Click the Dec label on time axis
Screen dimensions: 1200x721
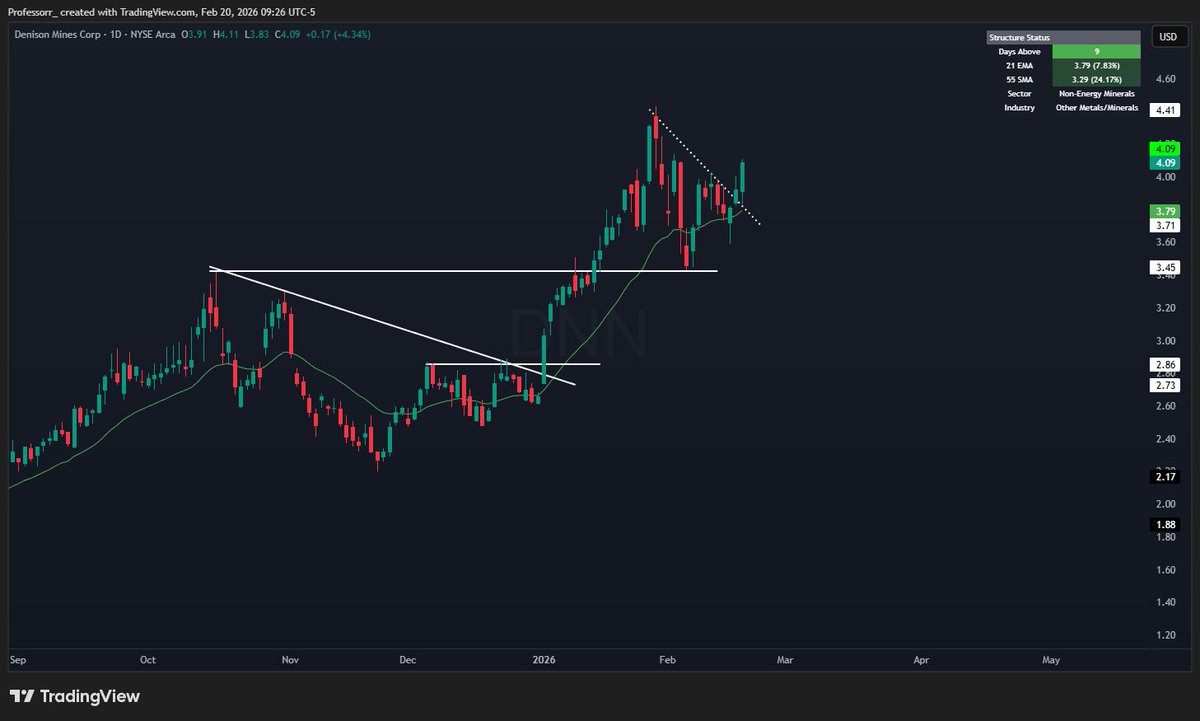coord(408,660)
